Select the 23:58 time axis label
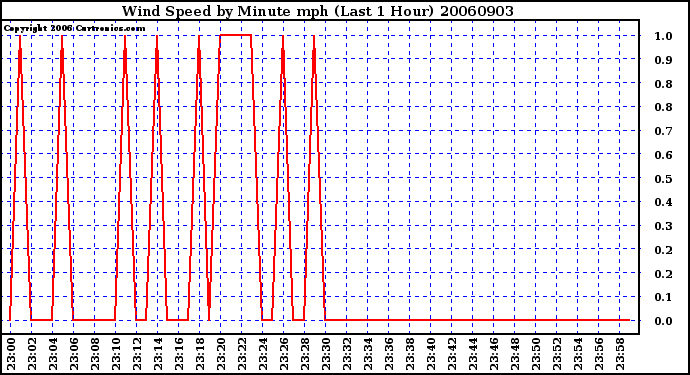 click(x=620, y=355)
